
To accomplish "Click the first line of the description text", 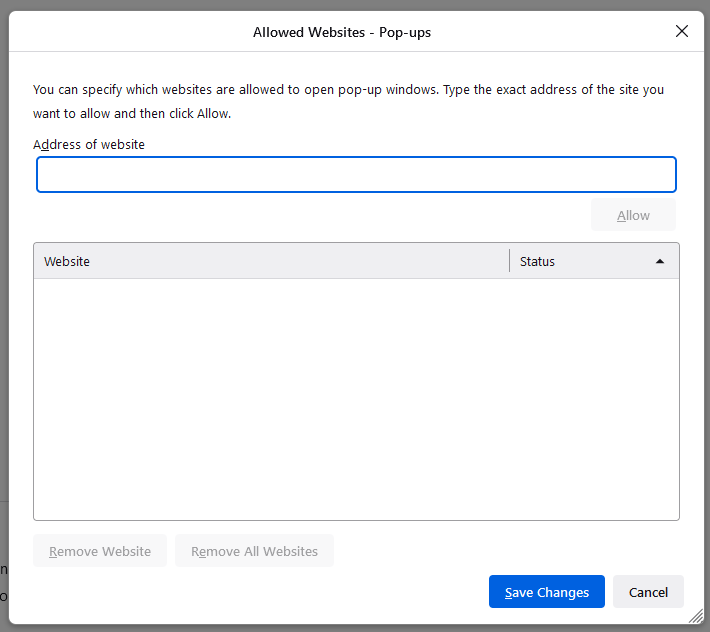I will pyautogui.click(x=348, y=89).
